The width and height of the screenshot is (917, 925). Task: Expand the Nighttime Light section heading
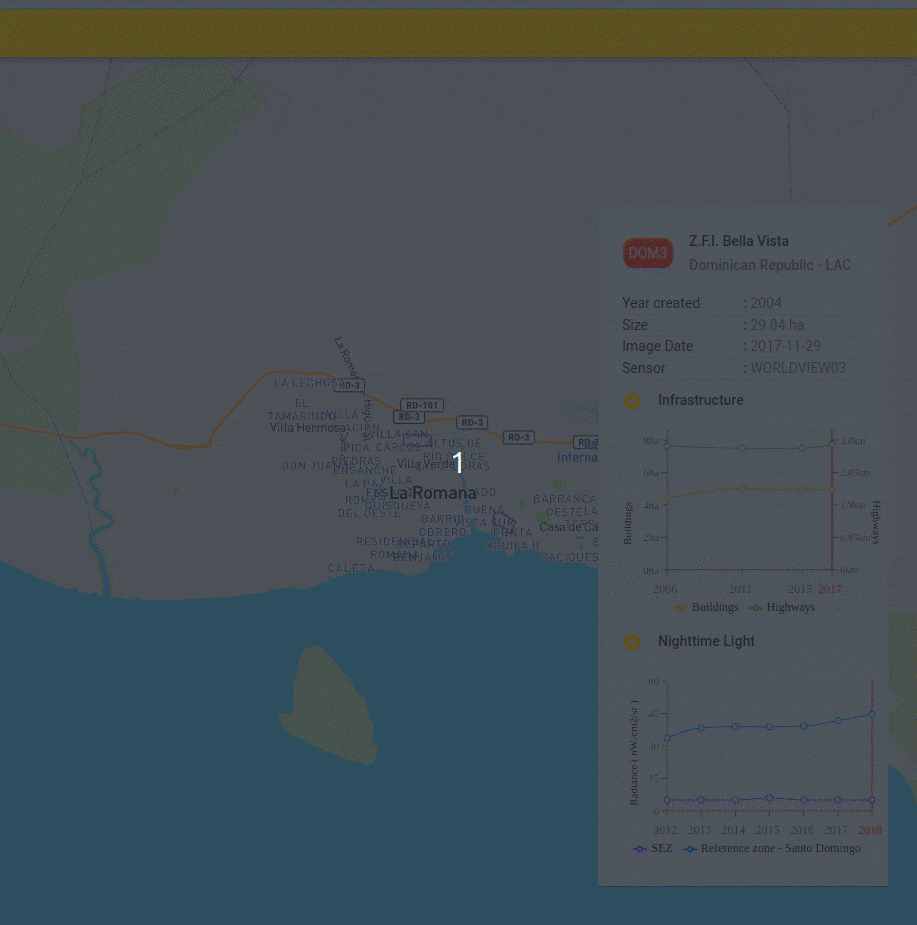[706, 641]
